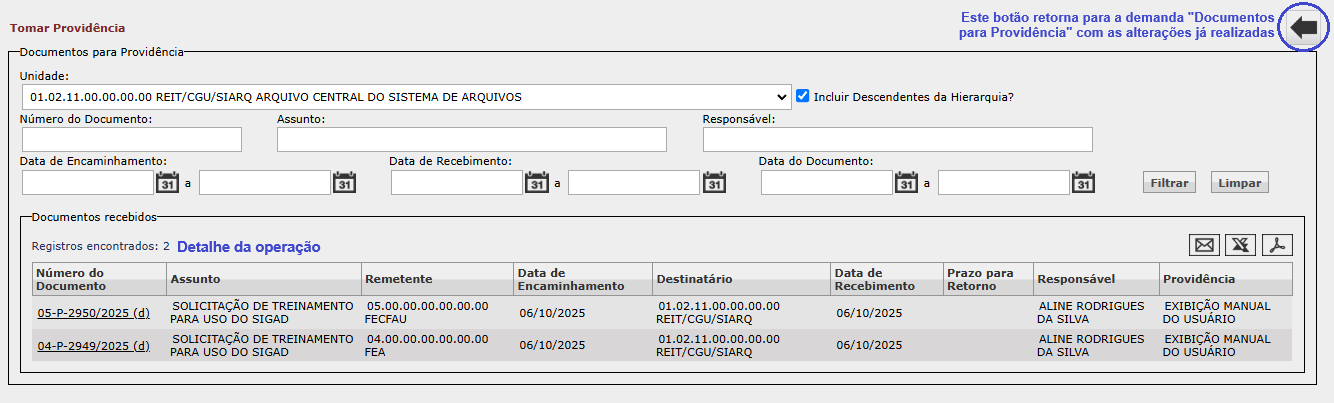Focus the Assunto text field
This screenshot has width=1334, height=403.
coord(471,139)
